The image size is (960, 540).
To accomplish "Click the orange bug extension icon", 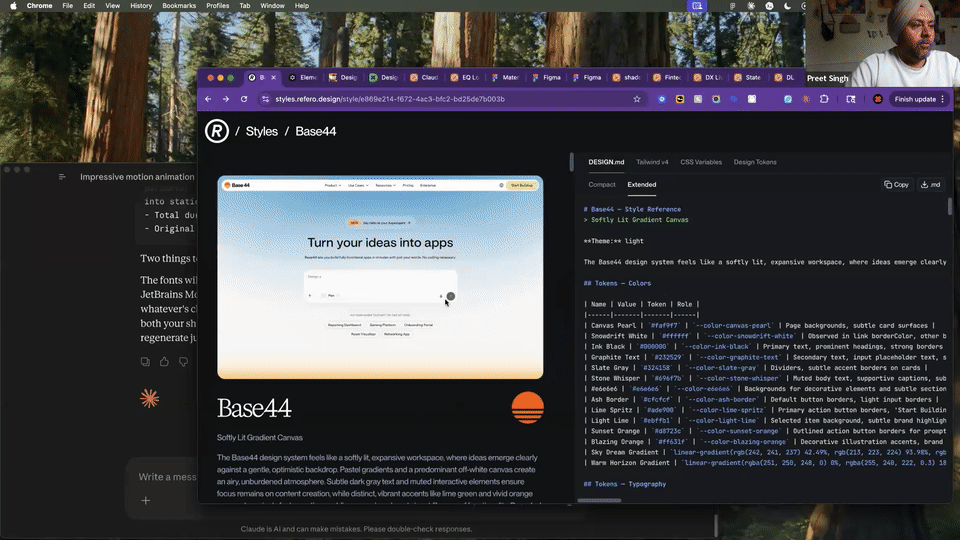I will (806, 99).
